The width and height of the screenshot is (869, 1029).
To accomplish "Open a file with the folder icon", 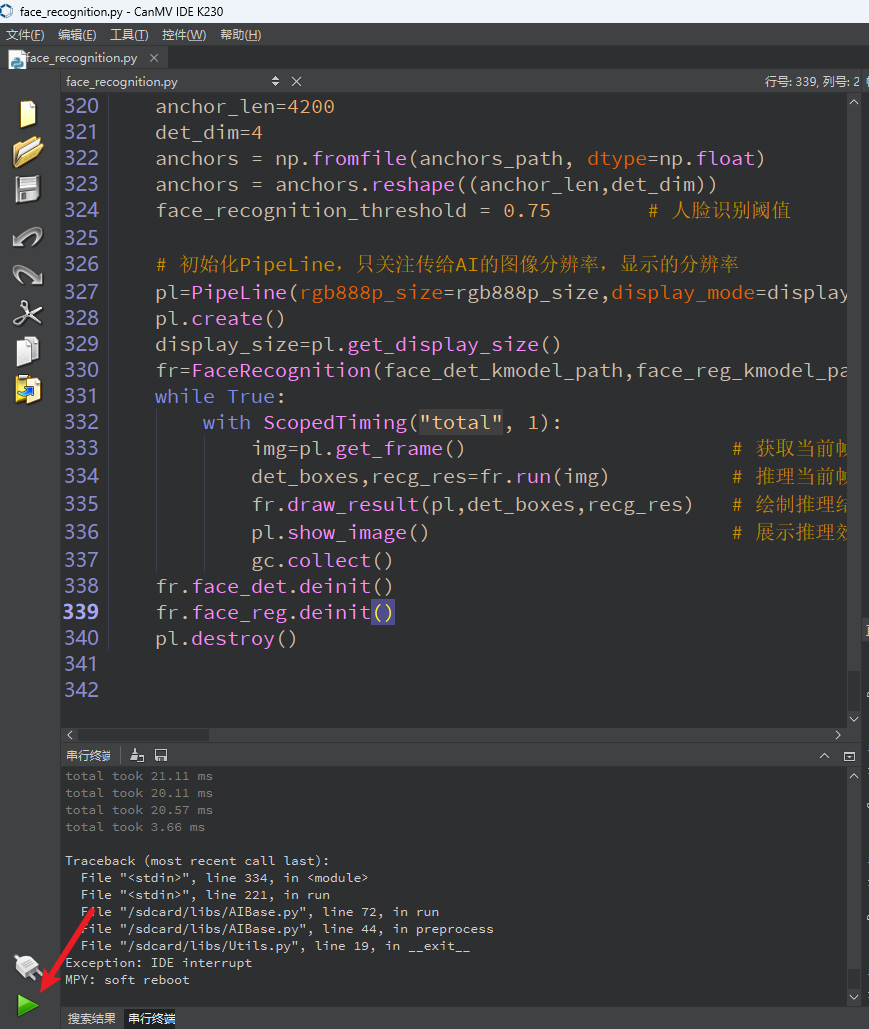I will [28, 152].
